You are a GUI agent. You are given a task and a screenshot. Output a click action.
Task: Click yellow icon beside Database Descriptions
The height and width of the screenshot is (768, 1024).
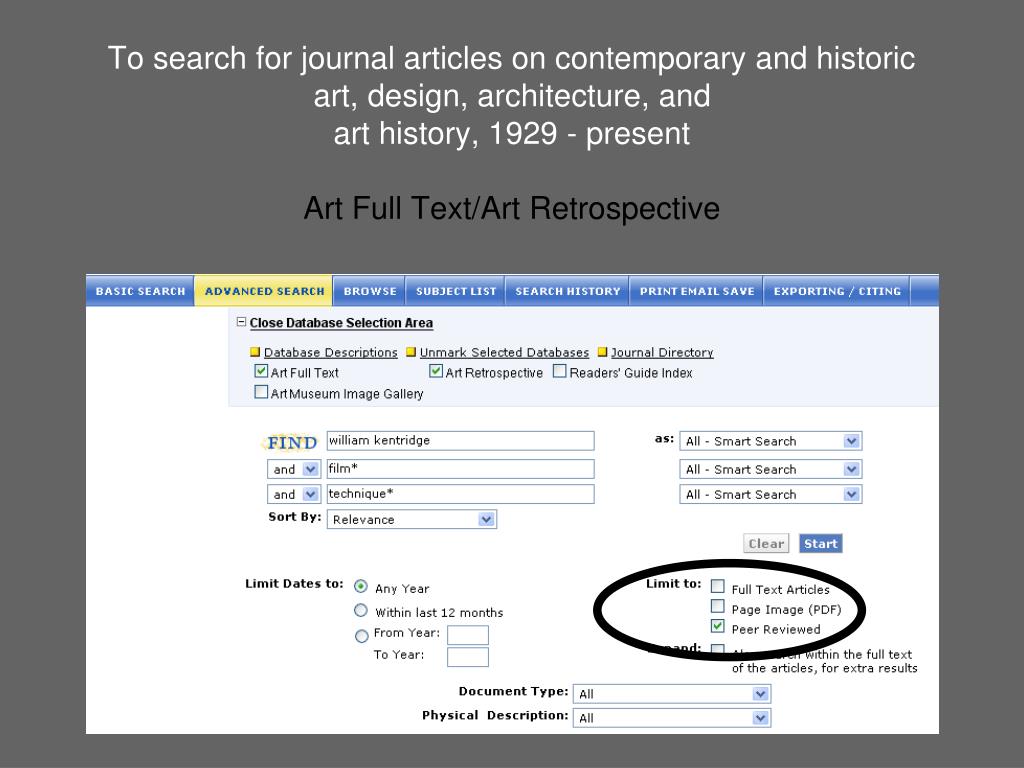(255, 352)
